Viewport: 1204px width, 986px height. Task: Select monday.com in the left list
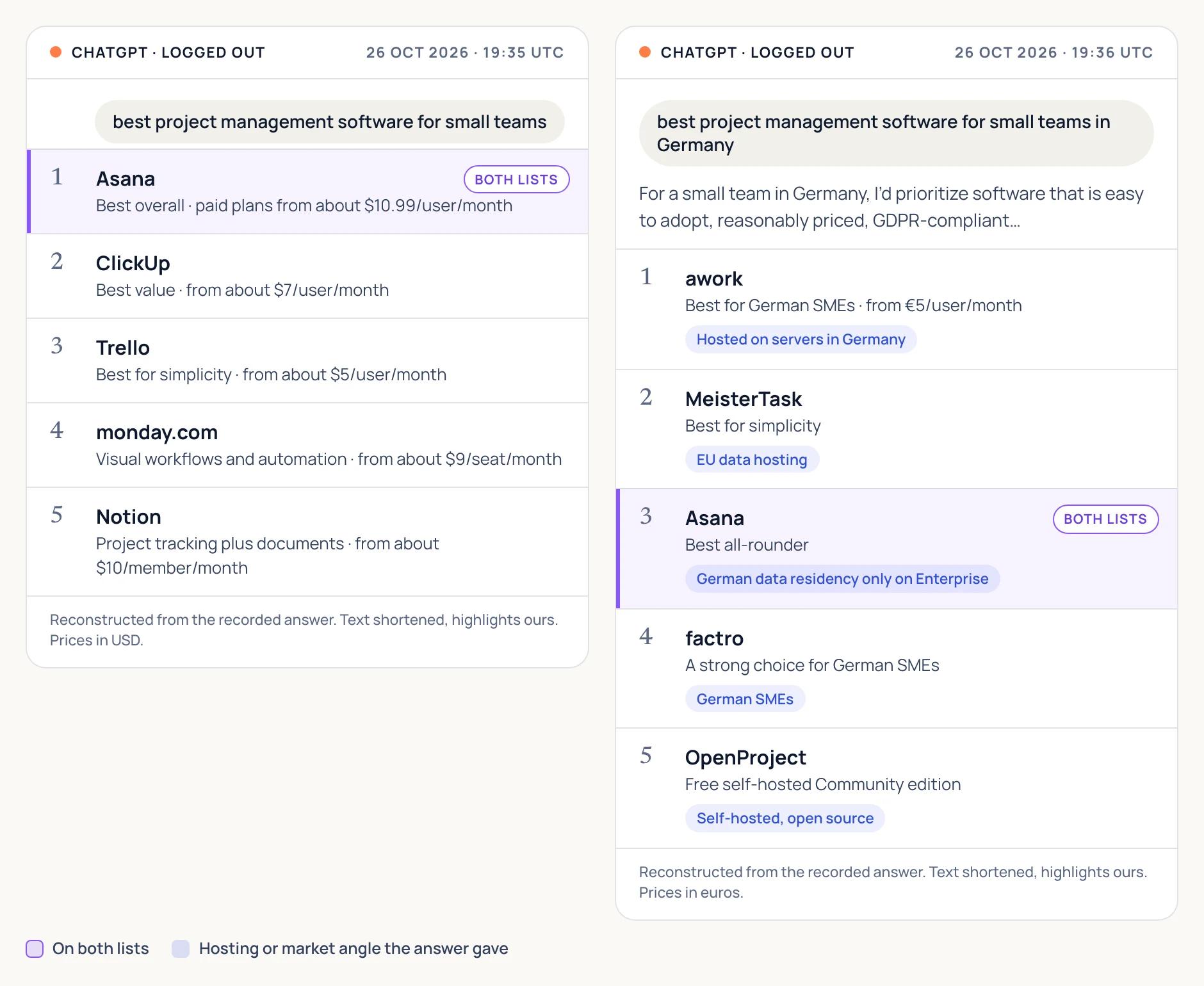[307, 445]
